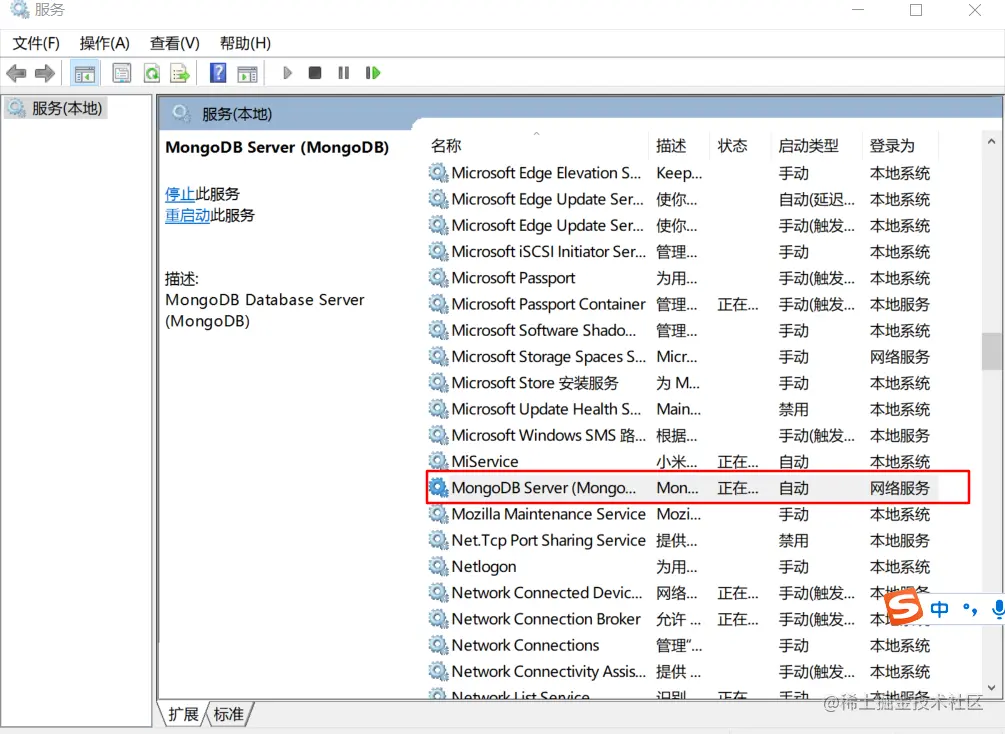Image resolution: width=1005 pixels, height=734 pixels.
Task: Click the Keep... description cell
Action: (679, 173)
